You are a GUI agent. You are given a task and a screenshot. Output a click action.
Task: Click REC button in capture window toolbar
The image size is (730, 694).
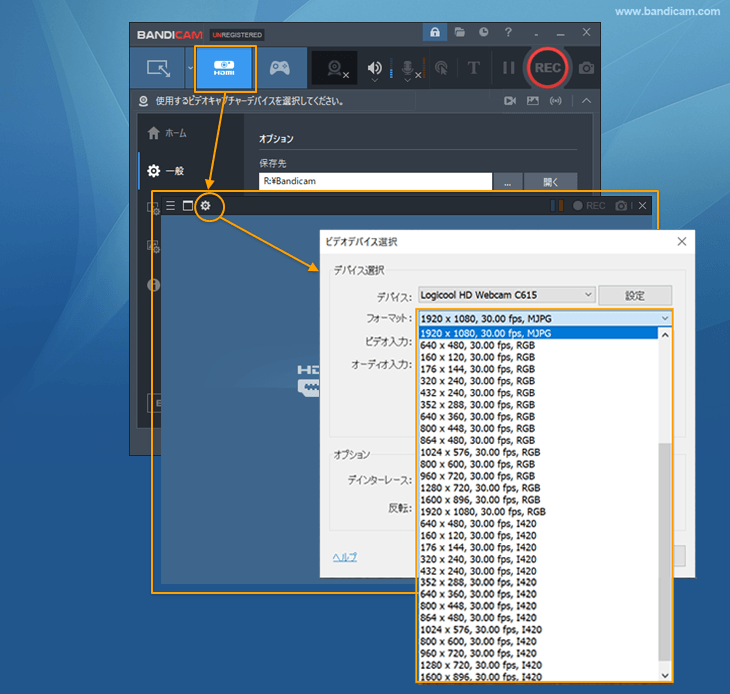(589, 206)
